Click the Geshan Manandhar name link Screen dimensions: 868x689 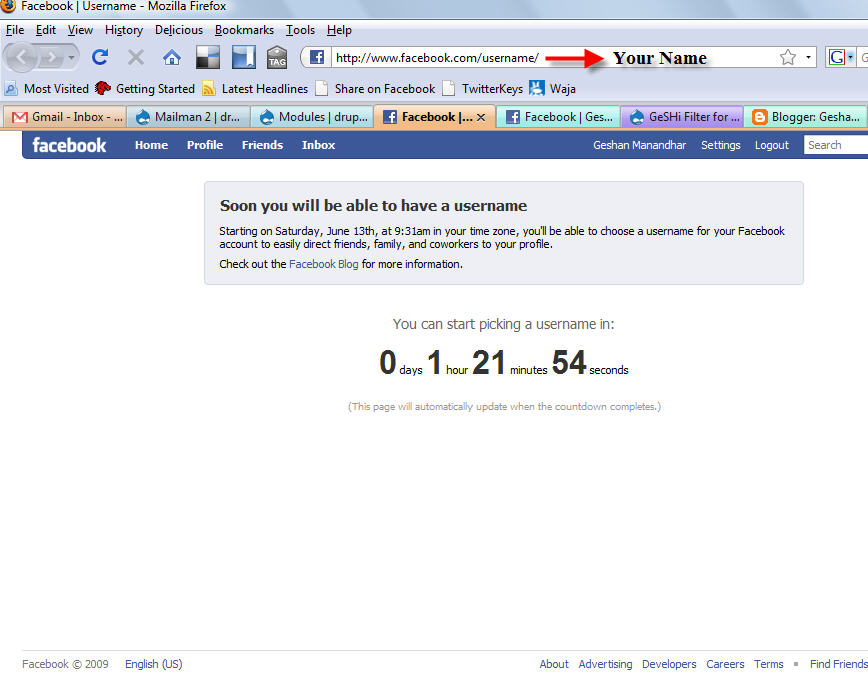click(x=639, y=145)
